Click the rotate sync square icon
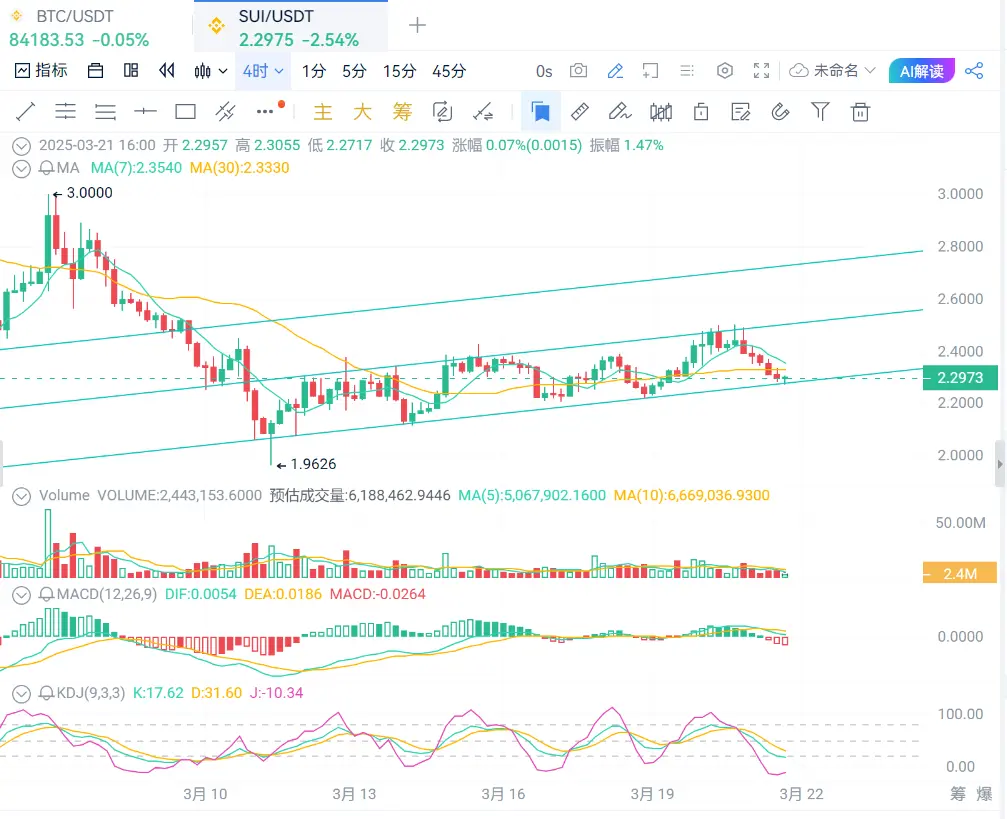The height and width of the screenshot is (819, 1007). [442, 112]
